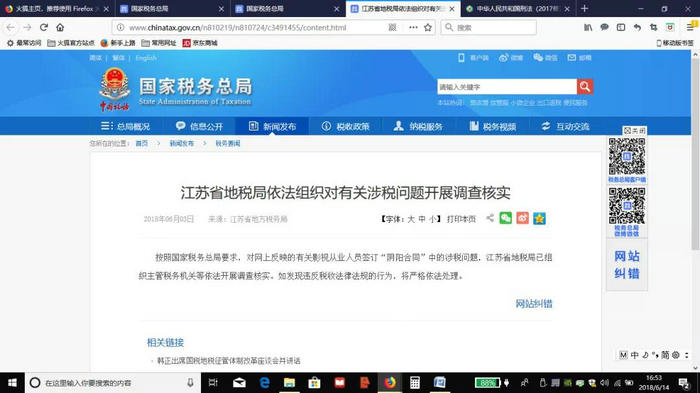The width and height of the screenshot is (700, 393).
Task: Open the screenshot crop tool icon
Action: 654,27
